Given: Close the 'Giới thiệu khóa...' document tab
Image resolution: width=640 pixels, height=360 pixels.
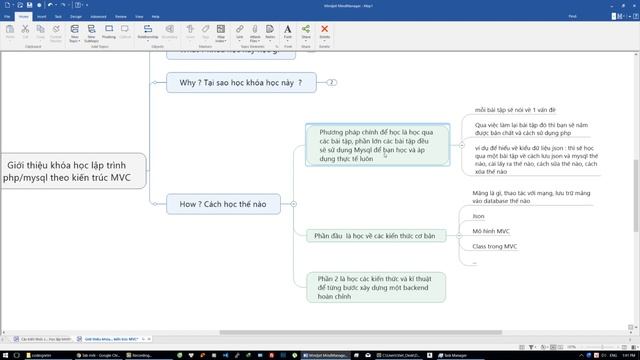Looking at the screenshot, I should 149,339.
